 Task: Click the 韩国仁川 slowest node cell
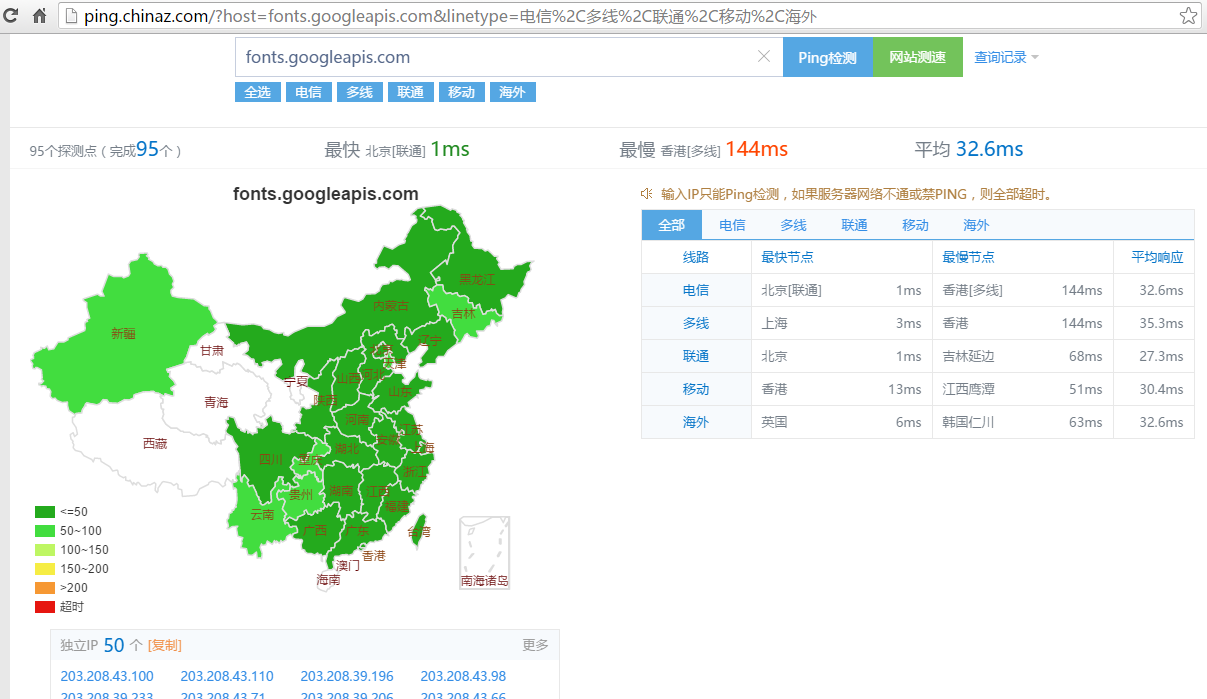click(968, 422)
